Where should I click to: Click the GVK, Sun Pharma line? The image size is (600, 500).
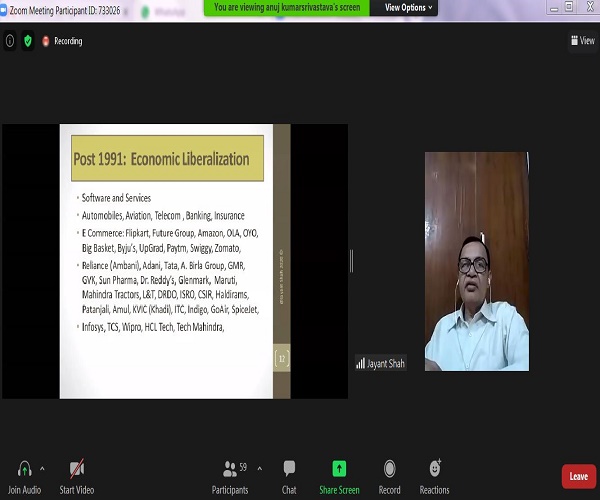pyautogui.click(x=160, y=280)
